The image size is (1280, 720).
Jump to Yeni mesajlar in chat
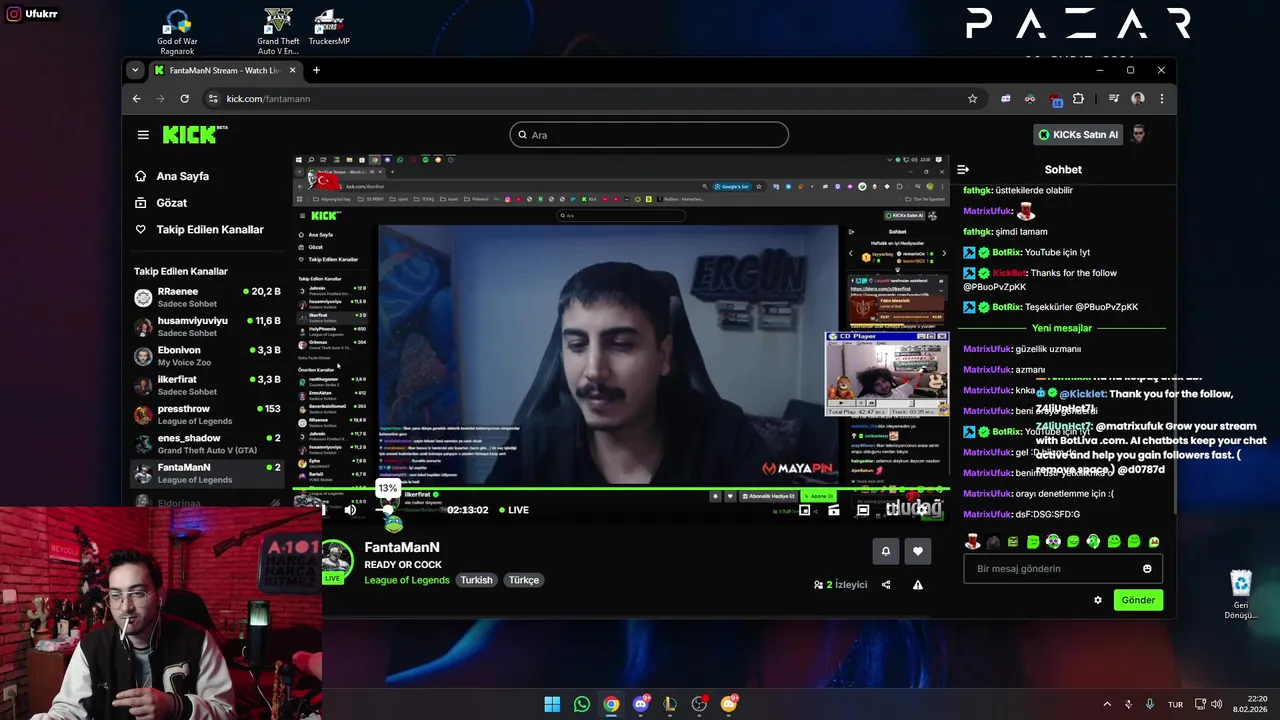(1062, 328)
